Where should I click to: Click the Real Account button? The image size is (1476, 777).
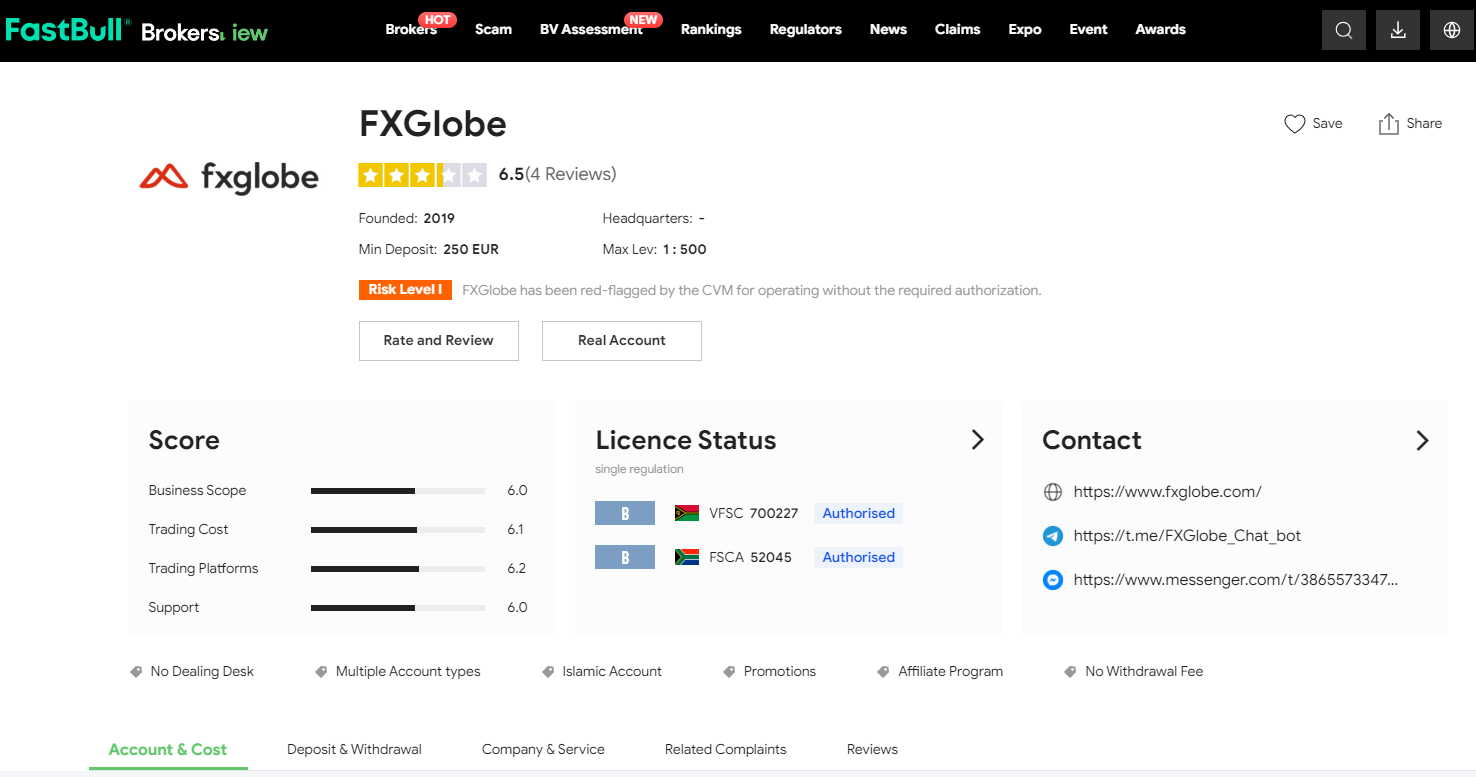(x=622, y=341)
